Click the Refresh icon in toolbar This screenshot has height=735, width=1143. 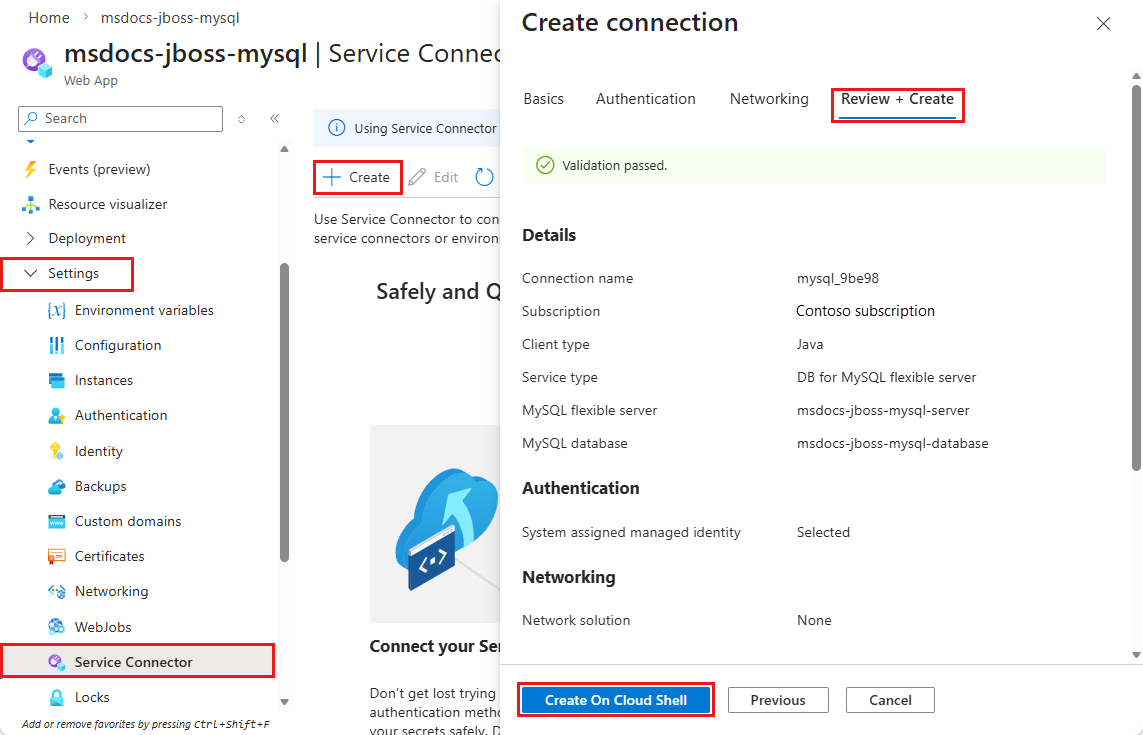tap(484, 177)
